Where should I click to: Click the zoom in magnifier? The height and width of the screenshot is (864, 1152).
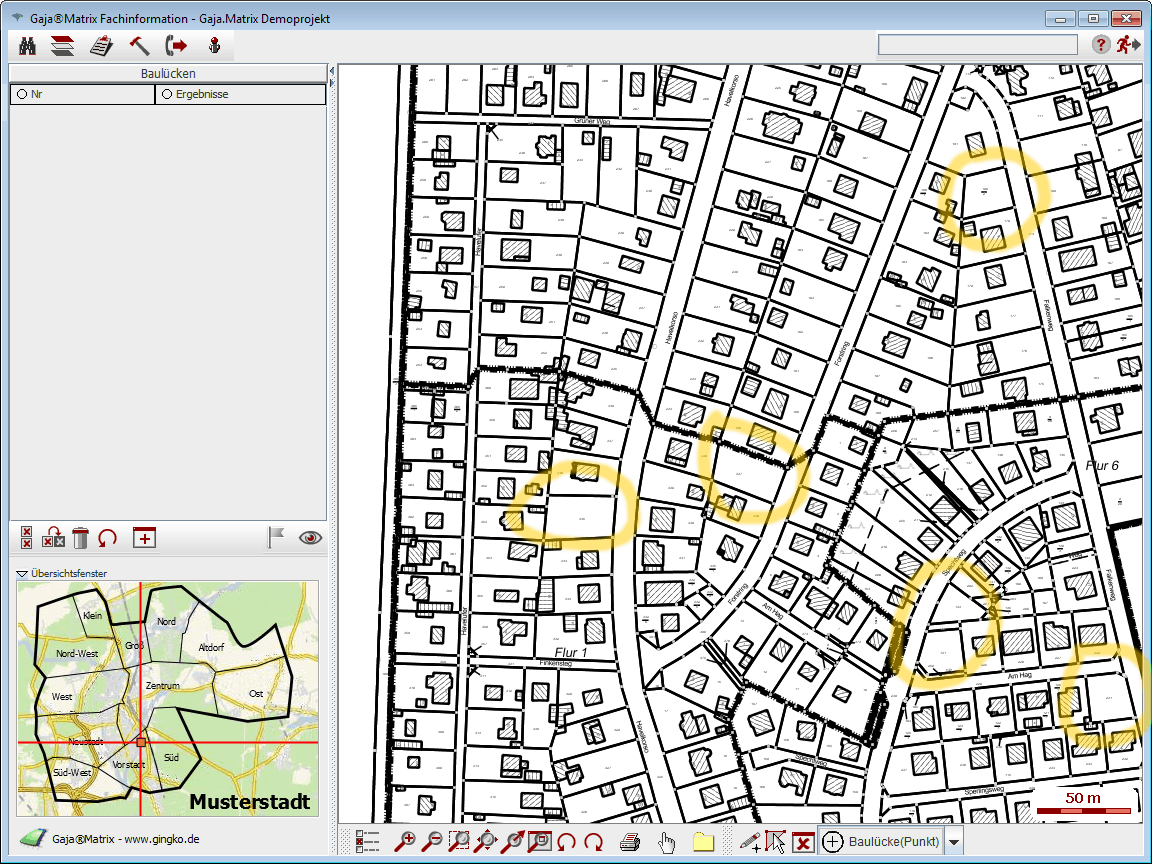point(406,842)
